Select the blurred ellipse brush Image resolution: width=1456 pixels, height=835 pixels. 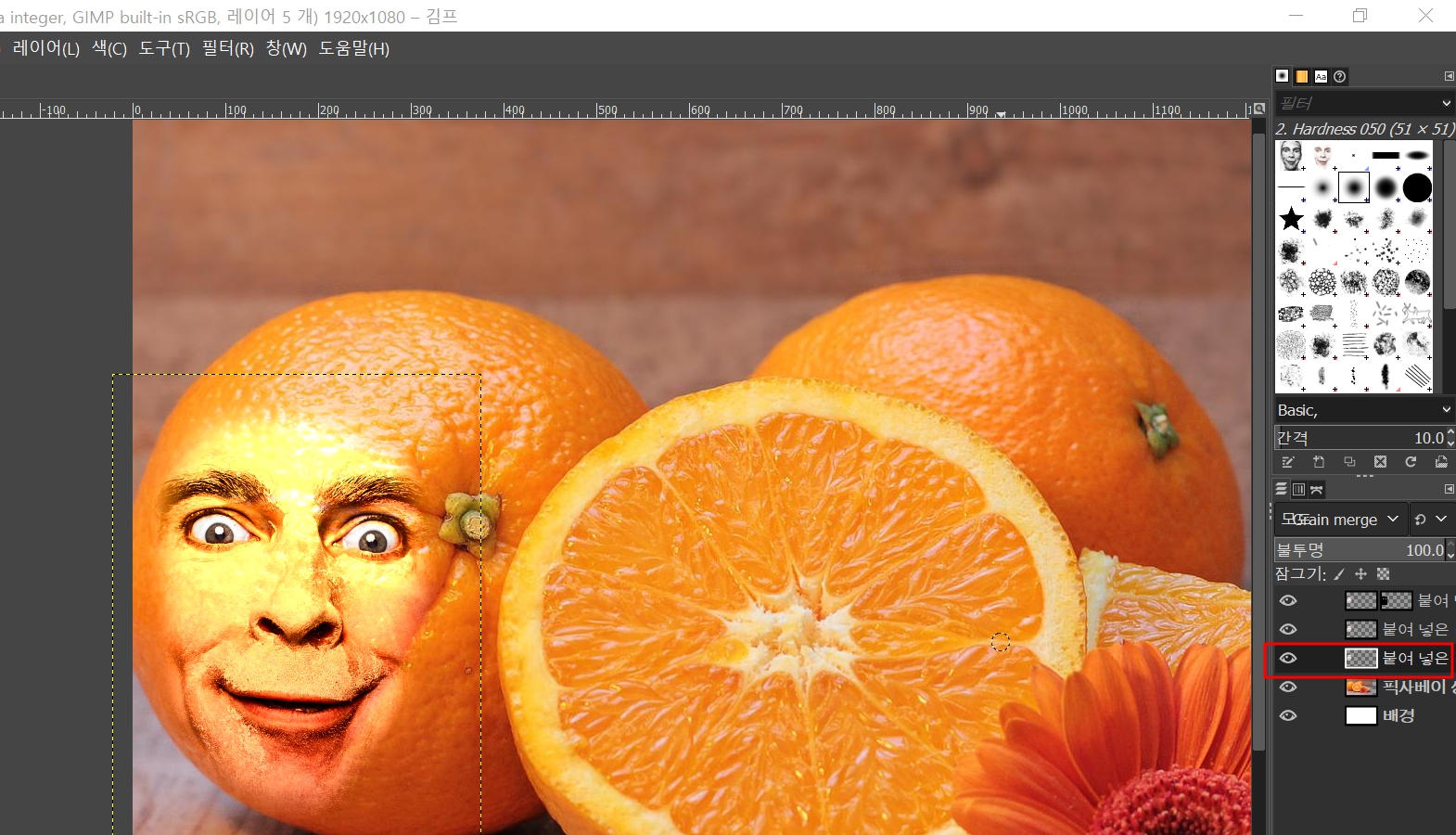pos(1417,156)
